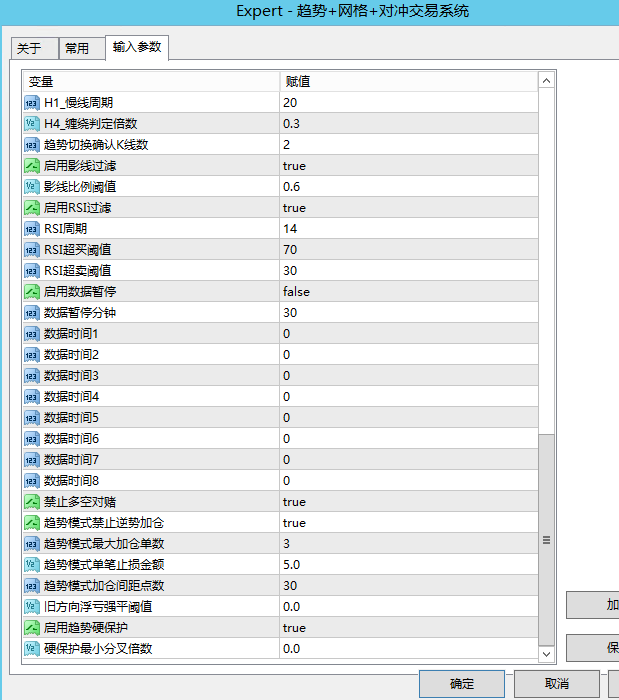Click the integer icon beside 数据时间2
The width and height of the screenshot is (619, 700).
(x=32, y=355)
